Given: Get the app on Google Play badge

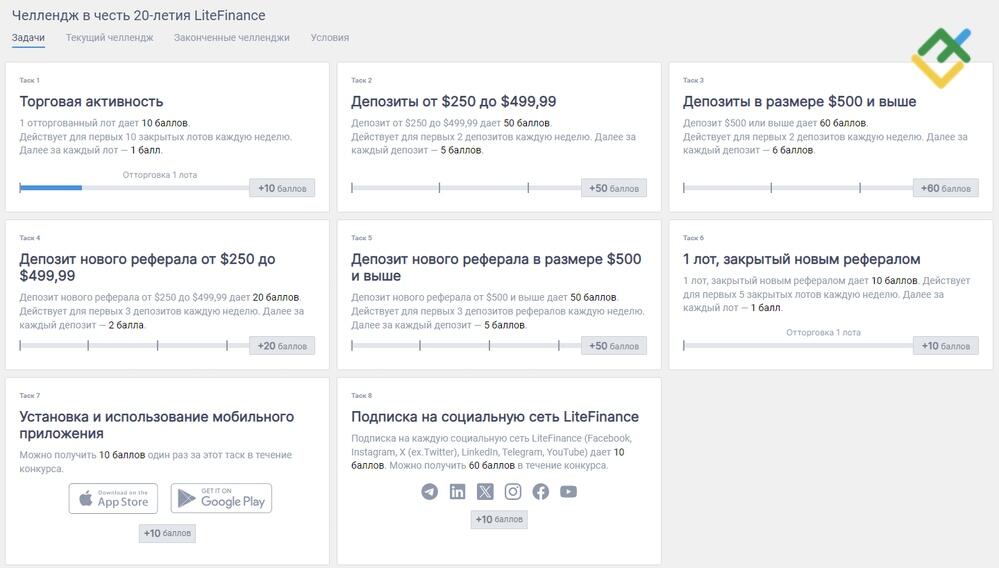Looking at the screenshot, I should point(221,498).
